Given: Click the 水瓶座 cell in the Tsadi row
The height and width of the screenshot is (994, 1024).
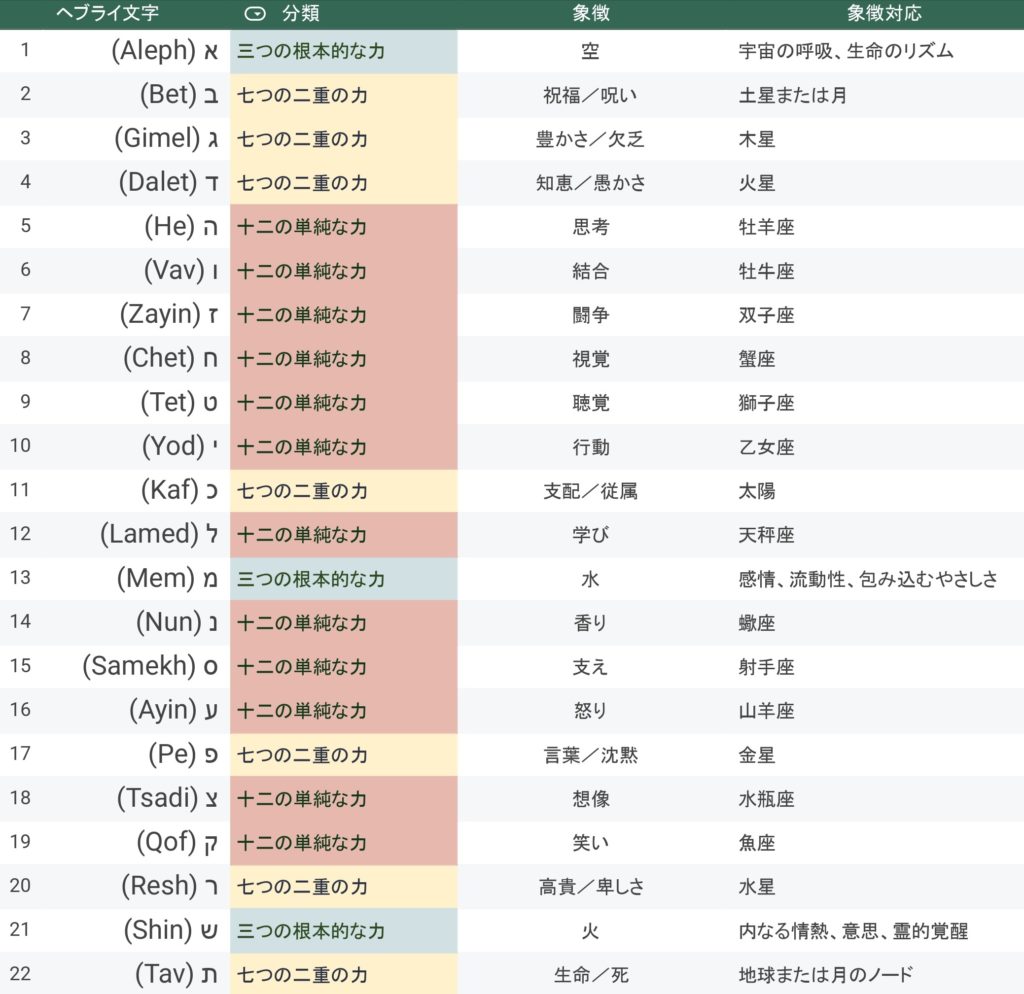Looking at the screenshot, I should (766, 799).
